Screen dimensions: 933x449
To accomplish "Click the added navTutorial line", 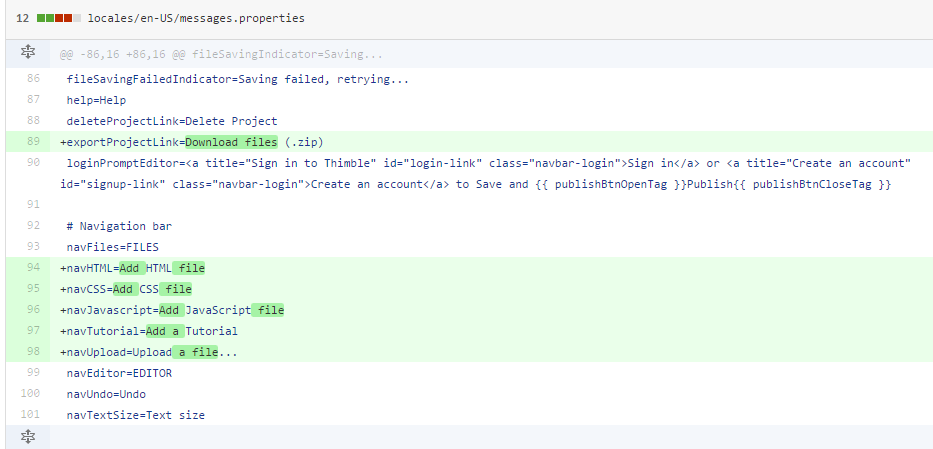I will click(x=149, y=331).
